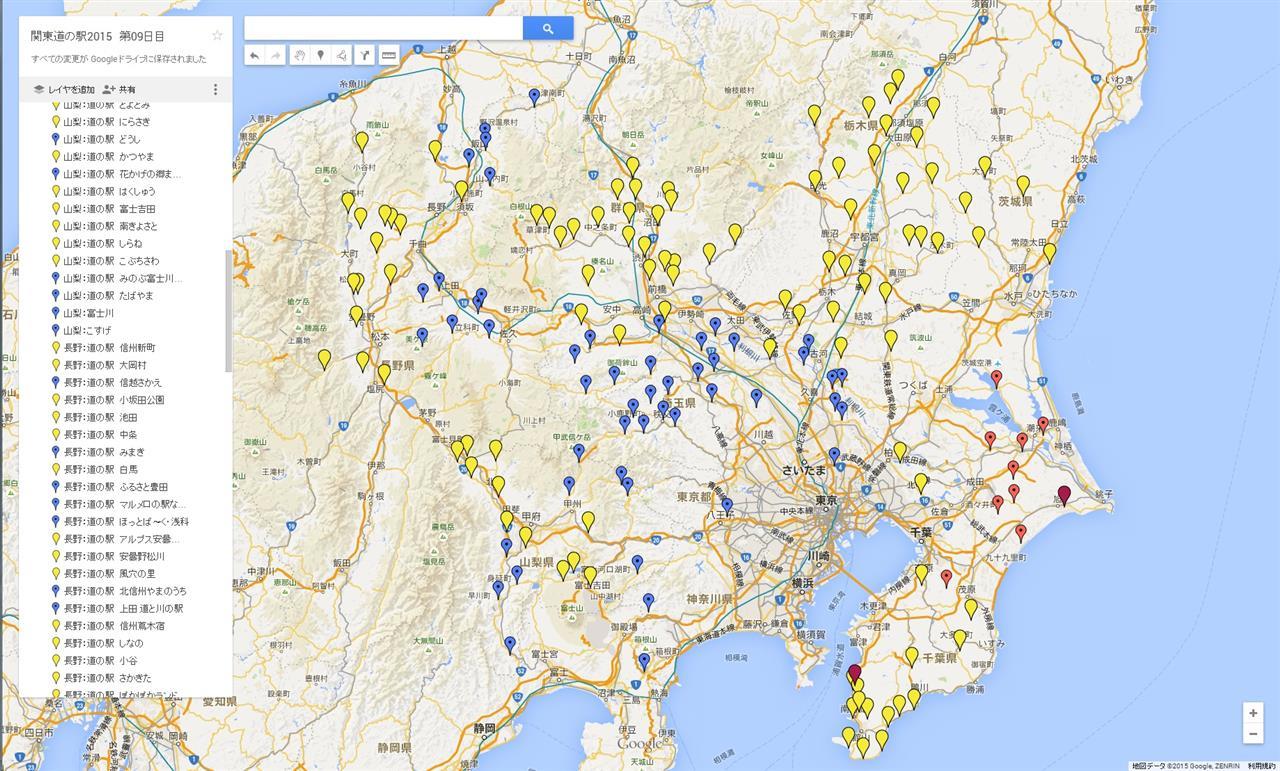
Task: Select list item 道の駅 花かげの郷ま…
Action: point(122,174)
